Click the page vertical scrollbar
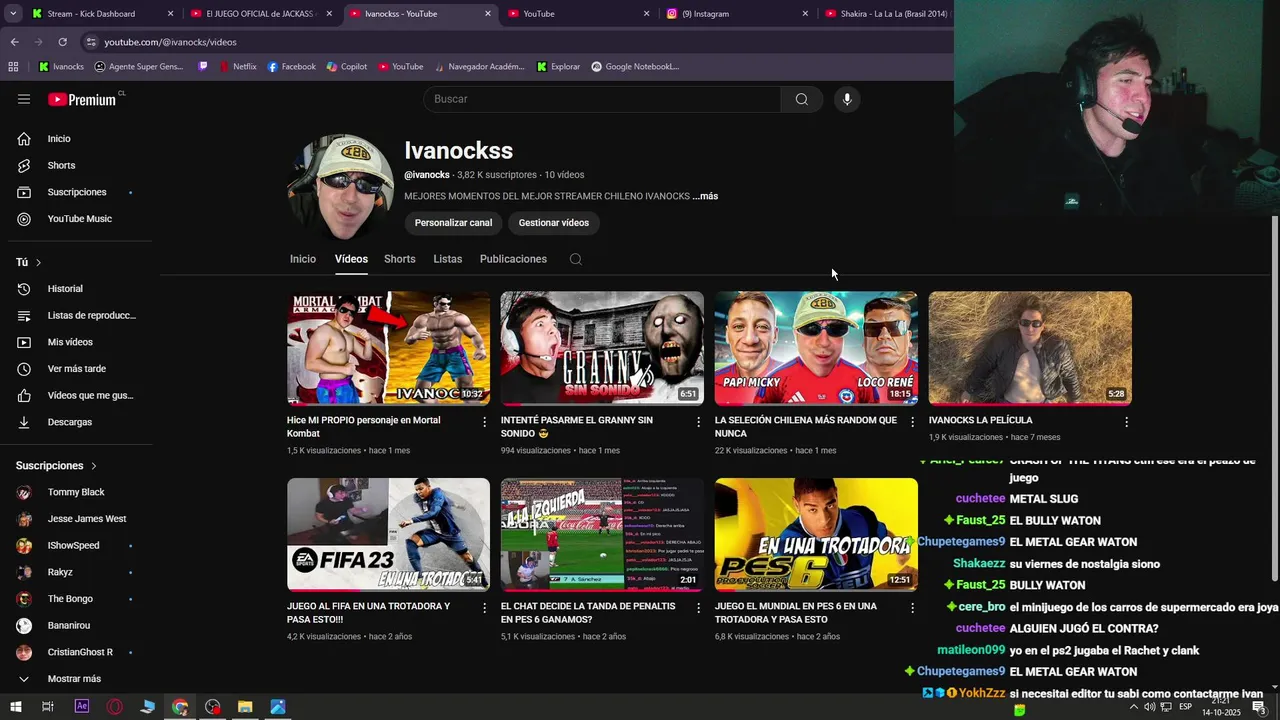 [1274, 400]
